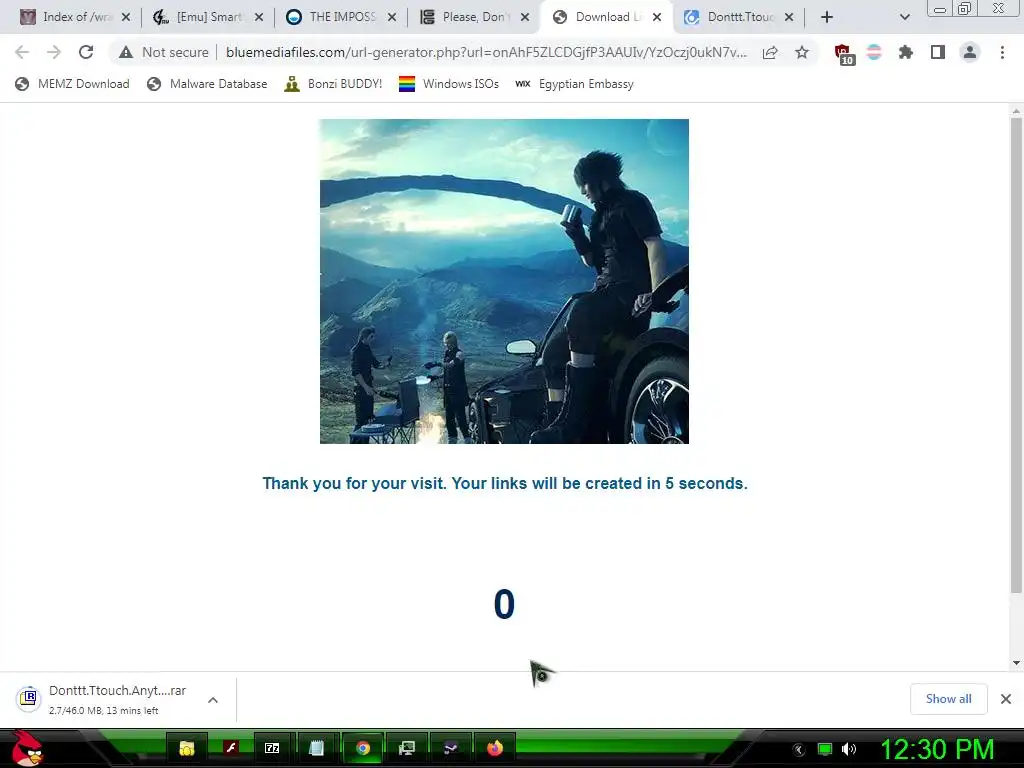The width and height of the screenshot is (1024, 768).
Task: Launch Firefox from the taskbar
Action: tap(495, 748)
